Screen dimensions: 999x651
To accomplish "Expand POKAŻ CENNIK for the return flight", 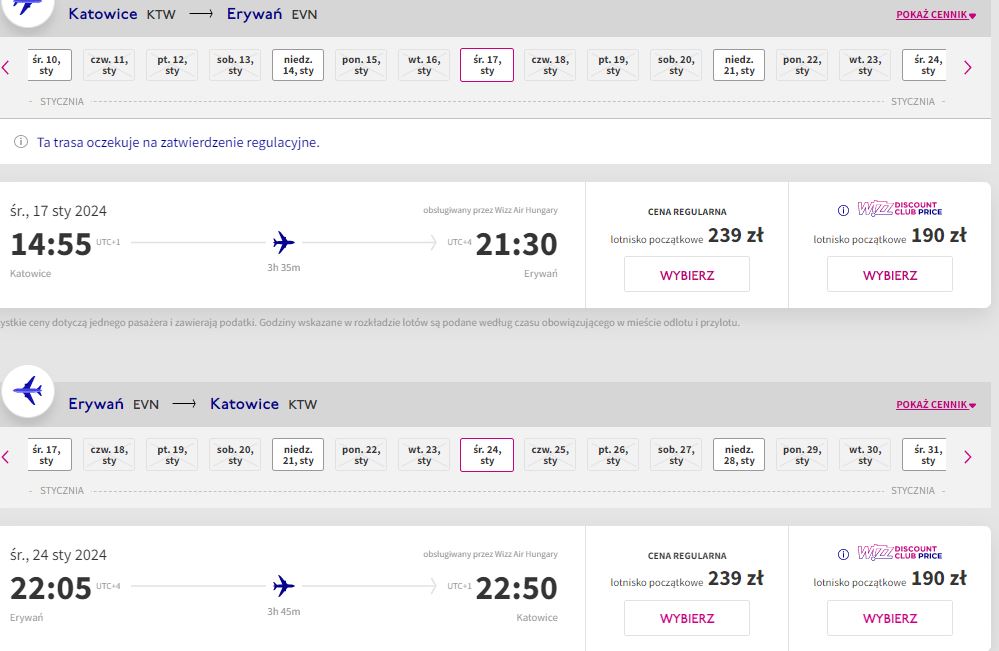I will point(935,404).
